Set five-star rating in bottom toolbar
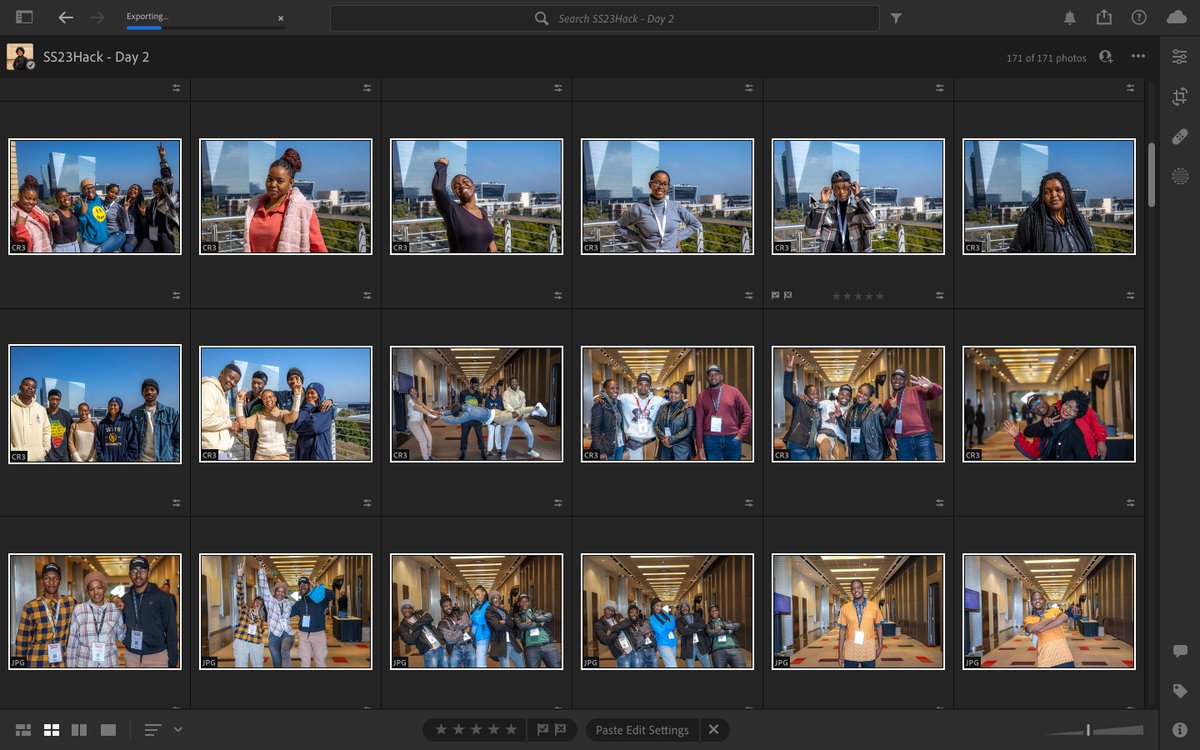This screenshot has width=1200, height=750. [x=511, y=730]
